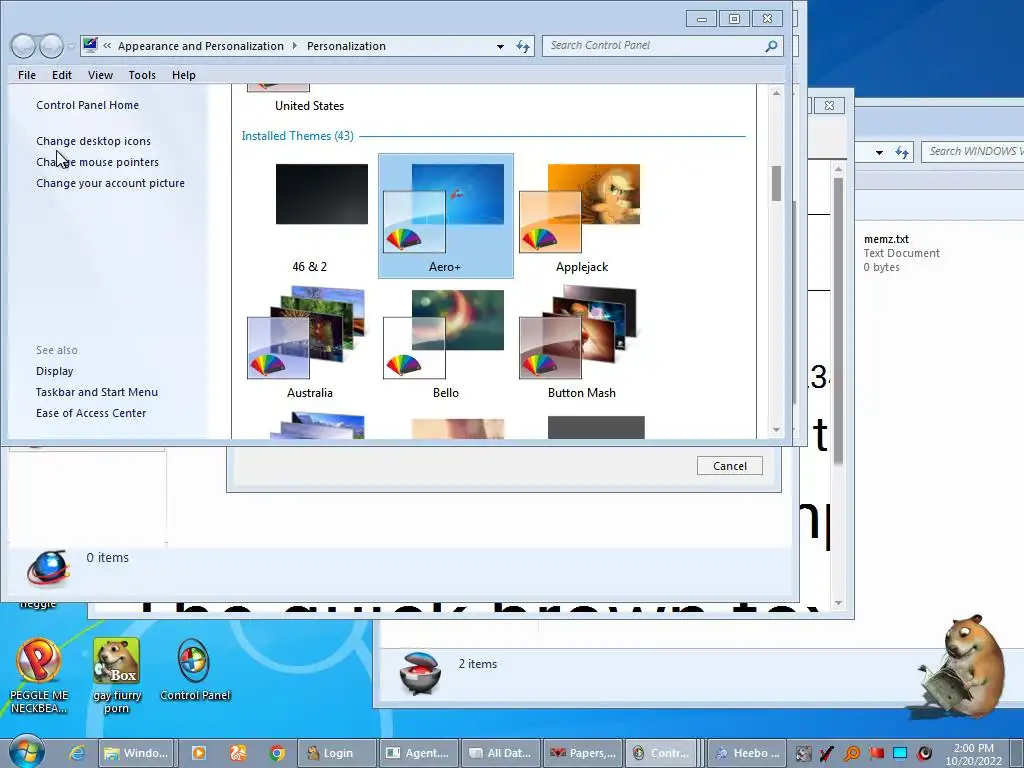Click the Forward navigation button

pyautogui.click(x=51, y=46)
